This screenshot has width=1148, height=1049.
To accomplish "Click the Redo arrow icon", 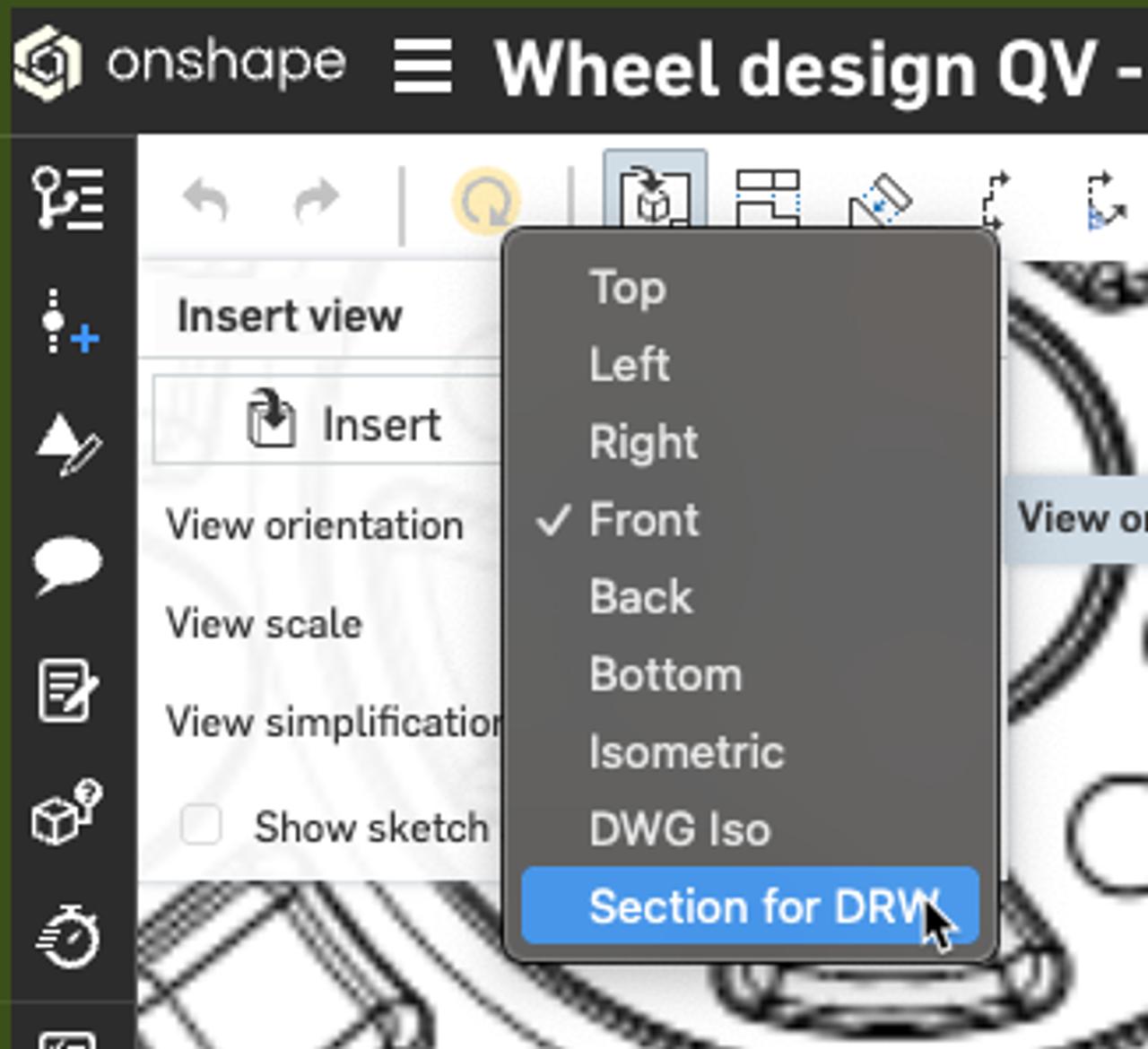I will coord(316,199).
